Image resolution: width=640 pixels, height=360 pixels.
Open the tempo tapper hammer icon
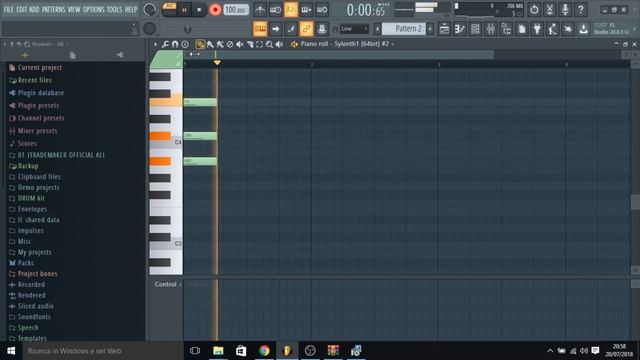pos(553,29)
